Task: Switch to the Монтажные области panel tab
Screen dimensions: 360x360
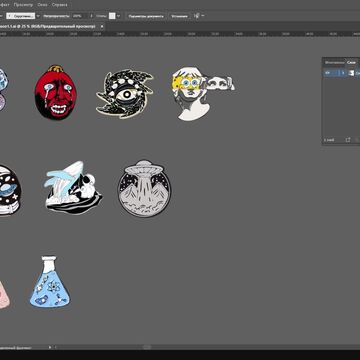Action: (x=334, y=62)
